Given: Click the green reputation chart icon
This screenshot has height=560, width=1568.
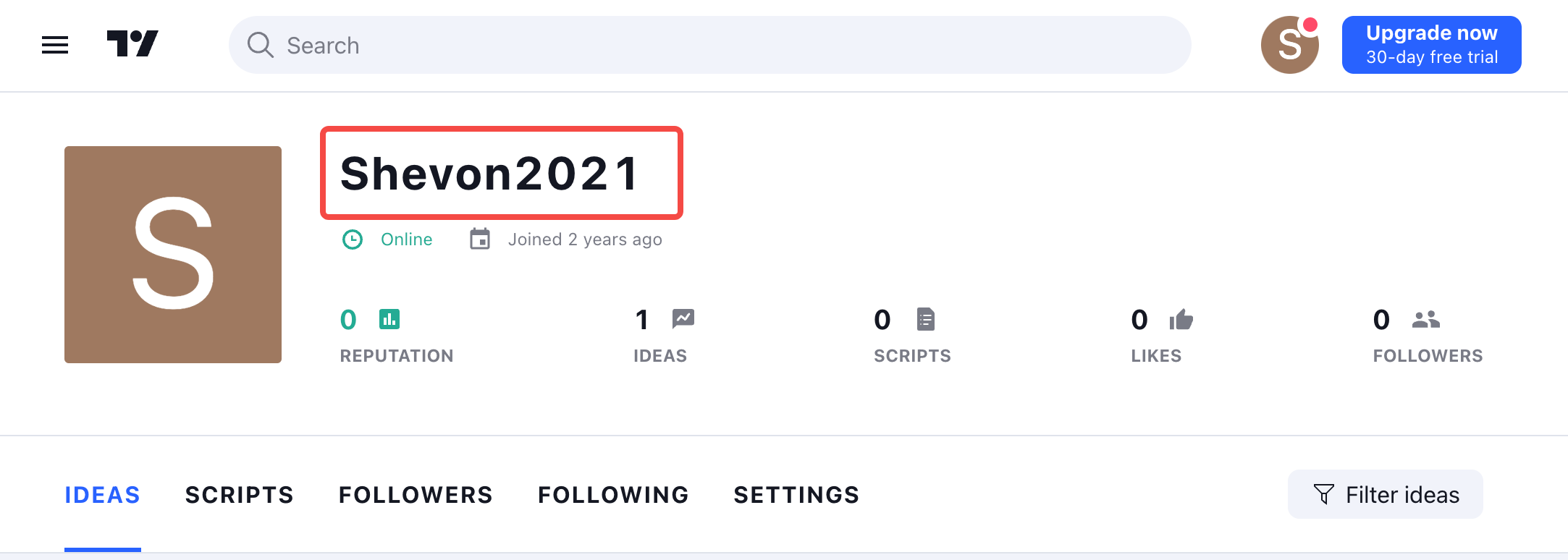Looking at the screenshot, I should point(389,319).
